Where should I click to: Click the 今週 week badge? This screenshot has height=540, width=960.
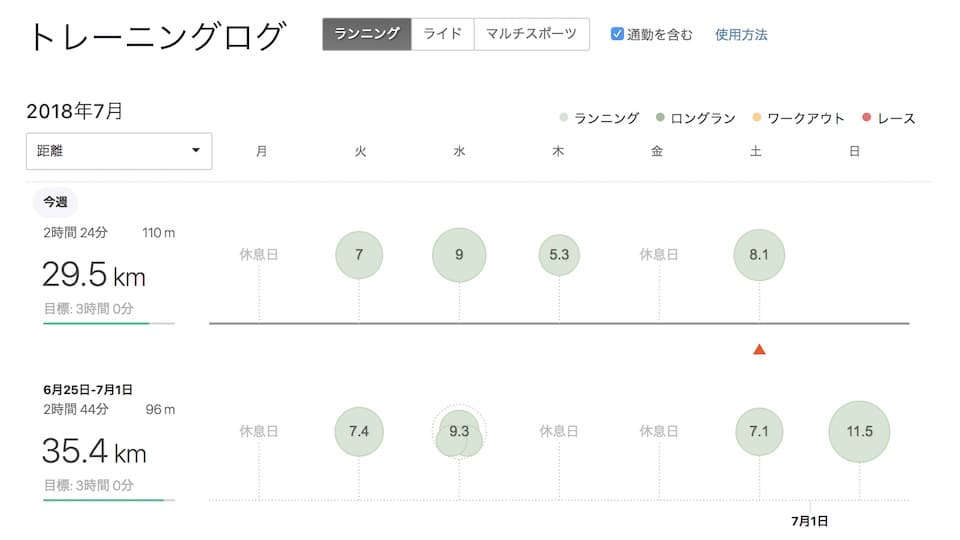[x=55, y=202]
